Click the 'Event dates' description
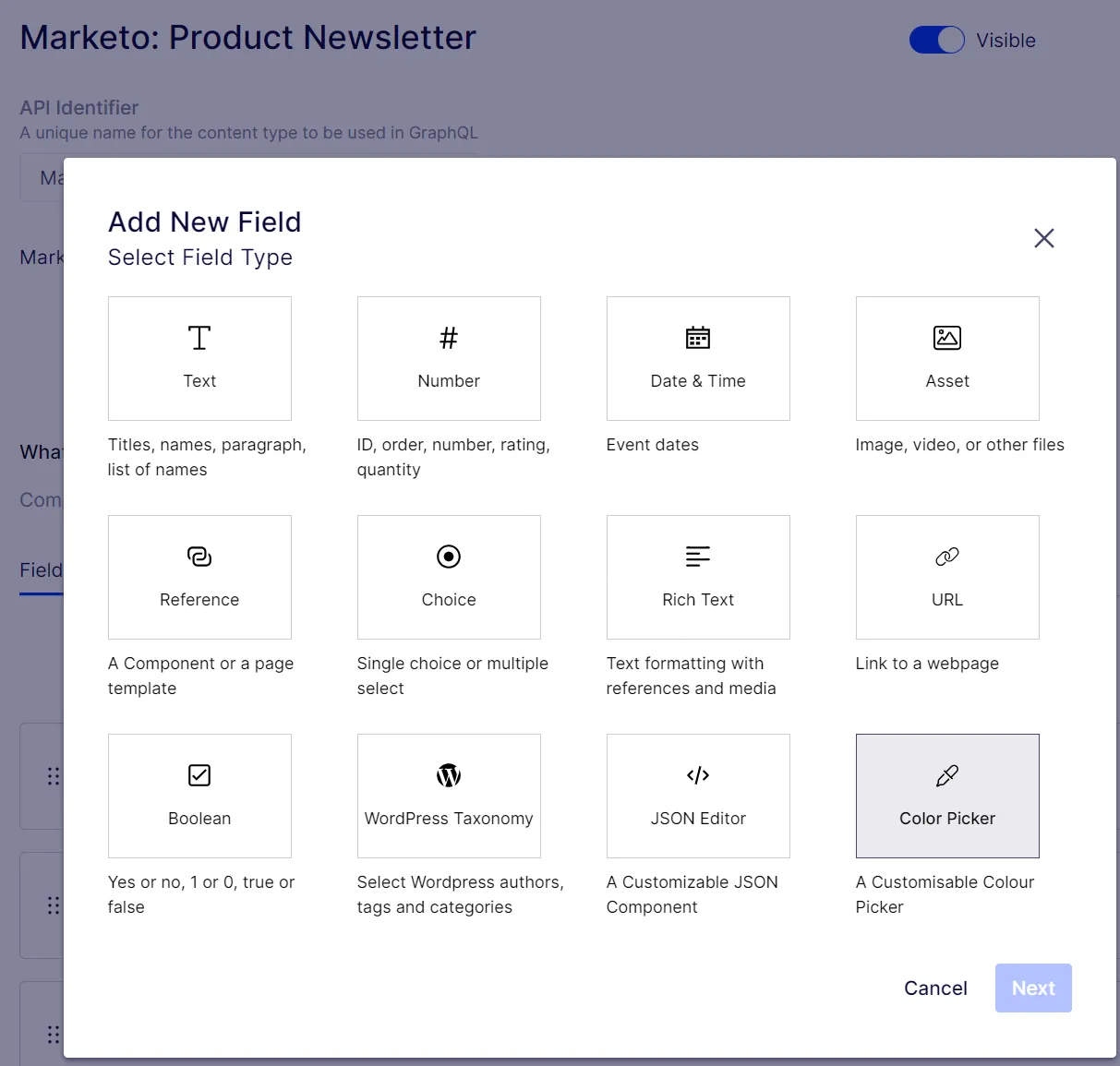Viewport: 1120px width, 1066px height. (652, 445)
